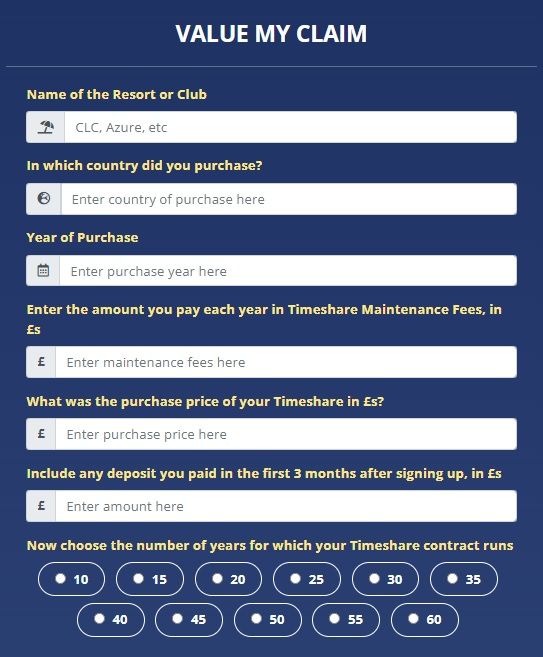Choose 45 years contract duration
The height and width of the screenshot is (657, 543).
[189, 620]
